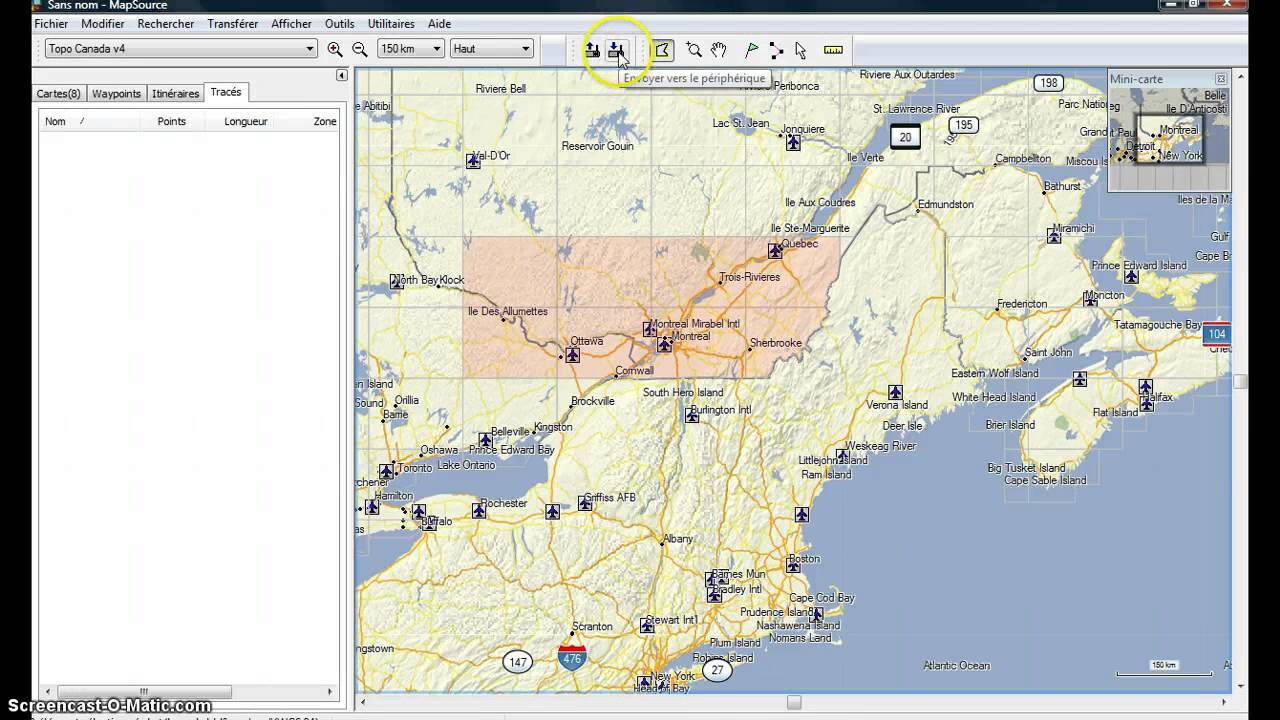The image size is (1280, 720).
Task: Click the Sherbrooke city label
Action: click(776, 343)
